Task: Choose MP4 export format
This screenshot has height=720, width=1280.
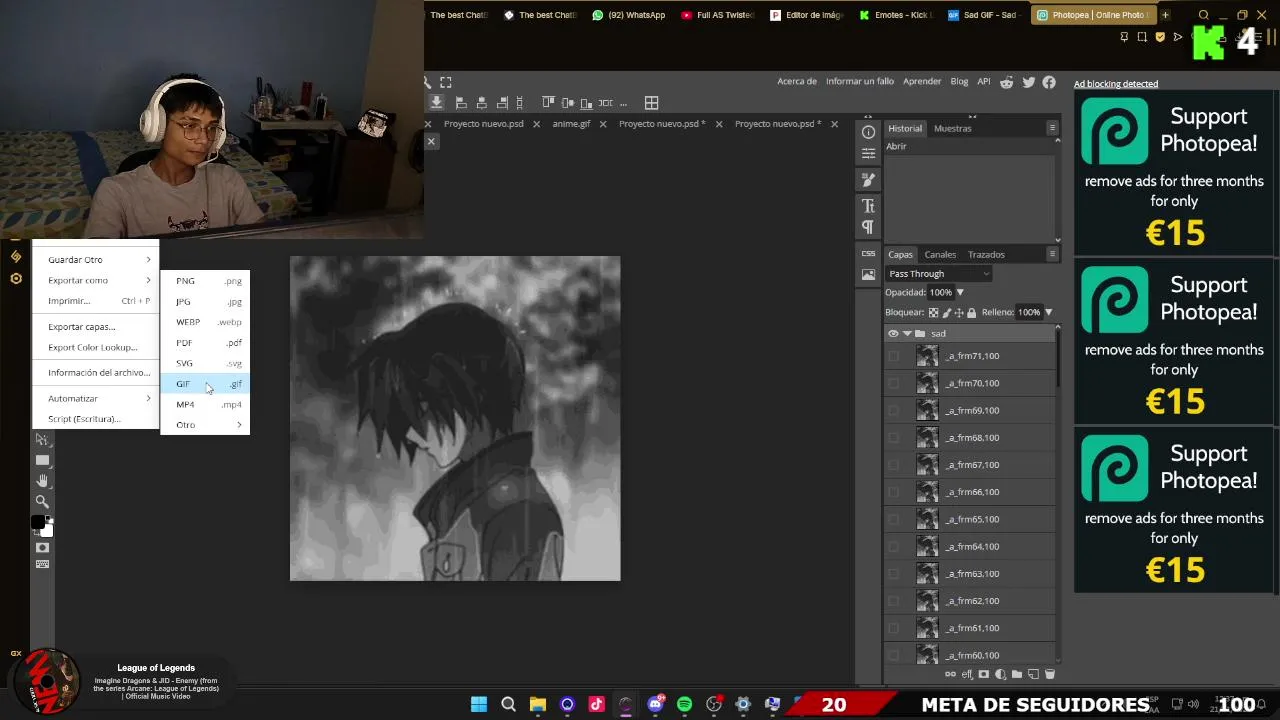Action: tap(205, 405)
